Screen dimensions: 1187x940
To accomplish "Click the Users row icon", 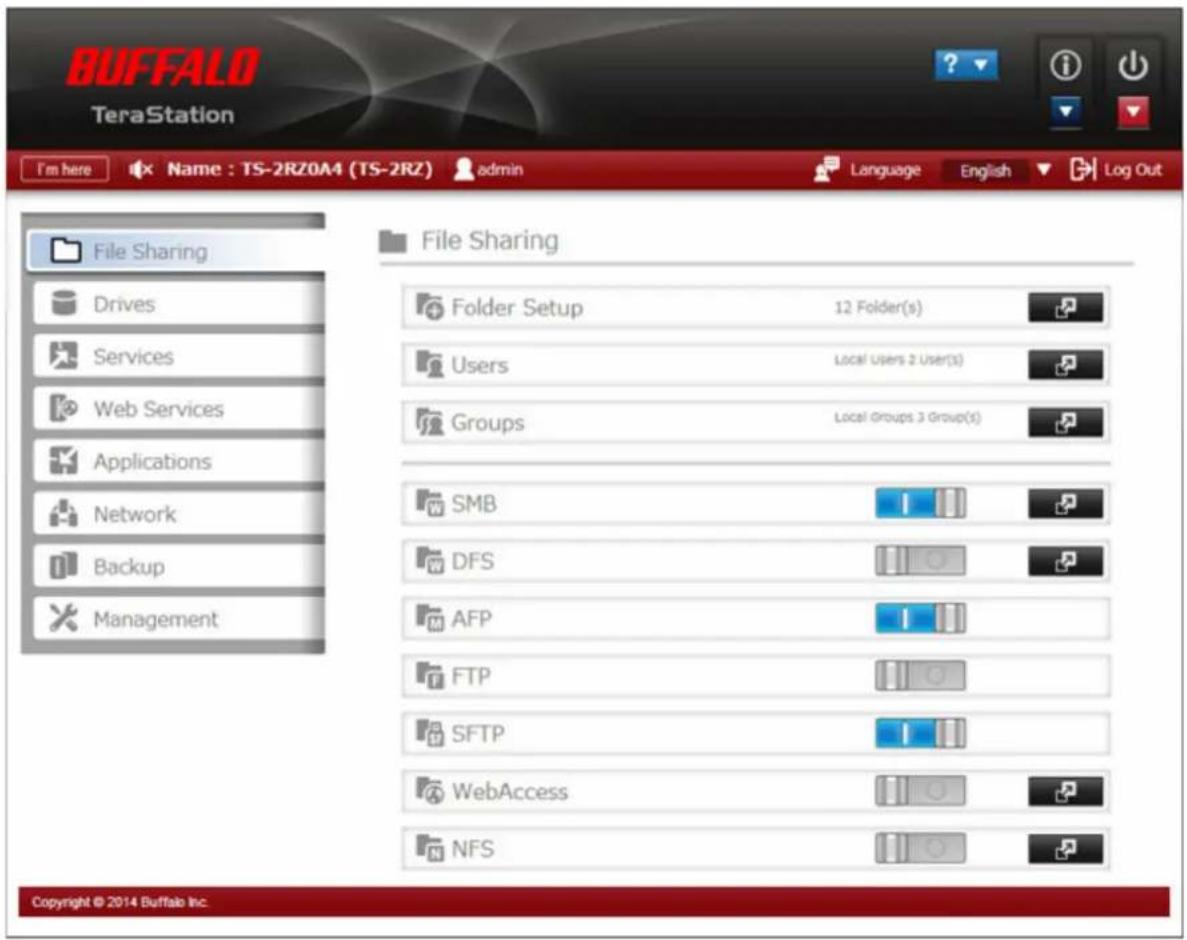I will (429, 364).
